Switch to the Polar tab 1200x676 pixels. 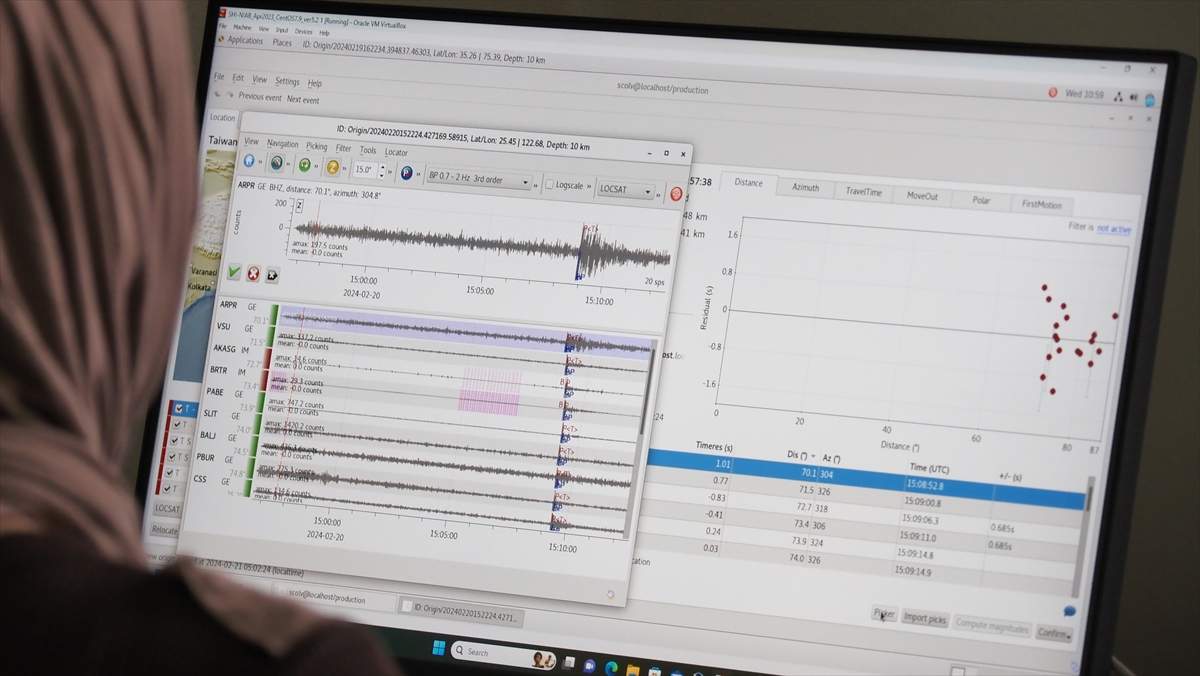click(x=981, y=200)
